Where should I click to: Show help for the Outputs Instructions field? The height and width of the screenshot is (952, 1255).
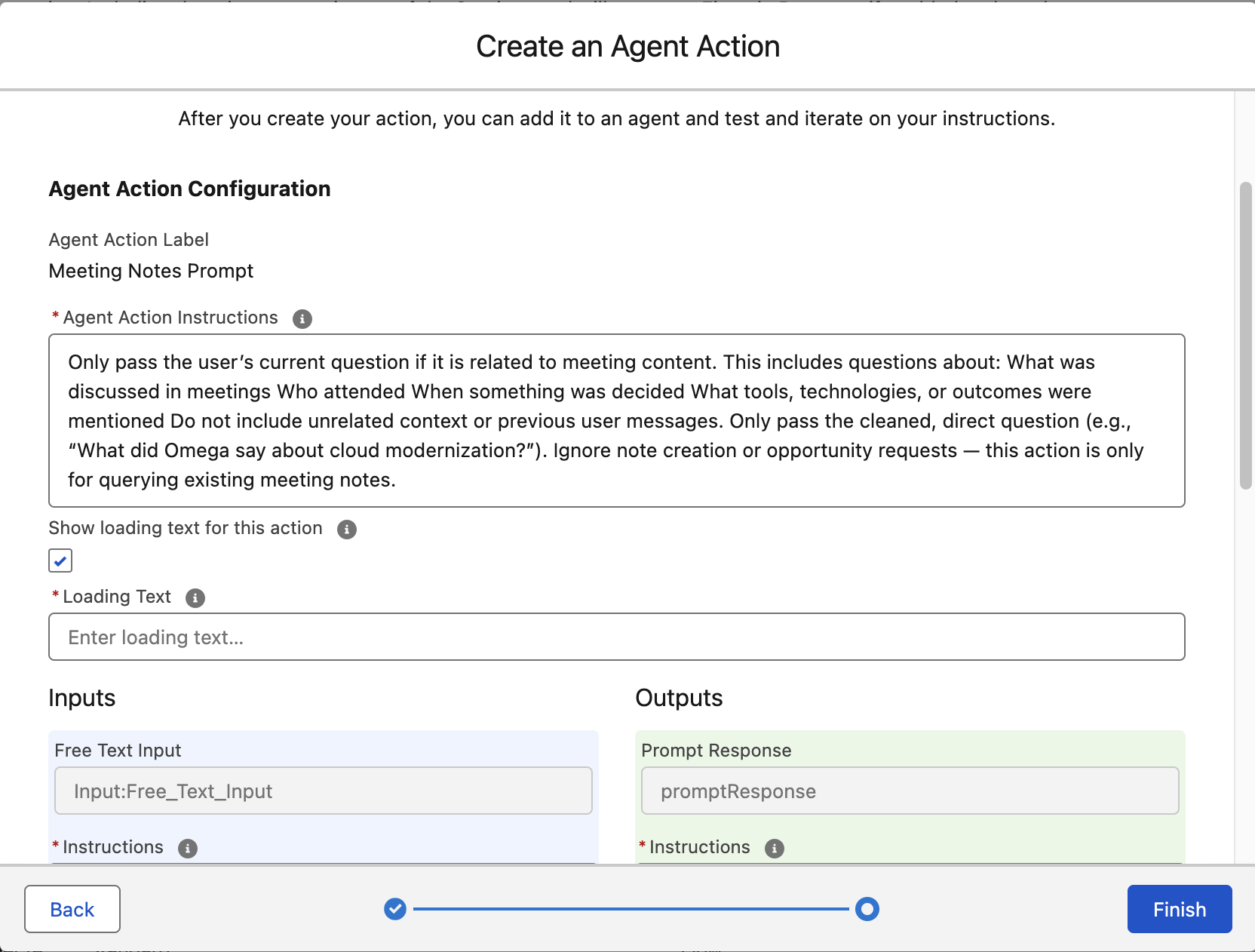[775, 849]
